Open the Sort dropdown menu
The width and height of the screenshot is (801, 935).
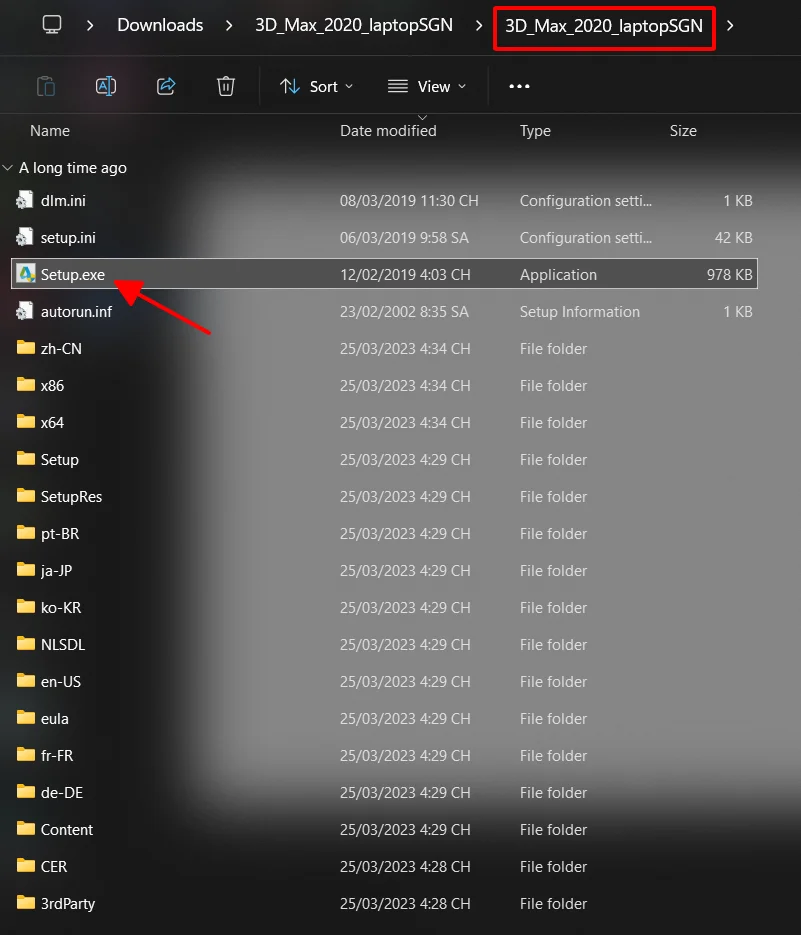316,87
